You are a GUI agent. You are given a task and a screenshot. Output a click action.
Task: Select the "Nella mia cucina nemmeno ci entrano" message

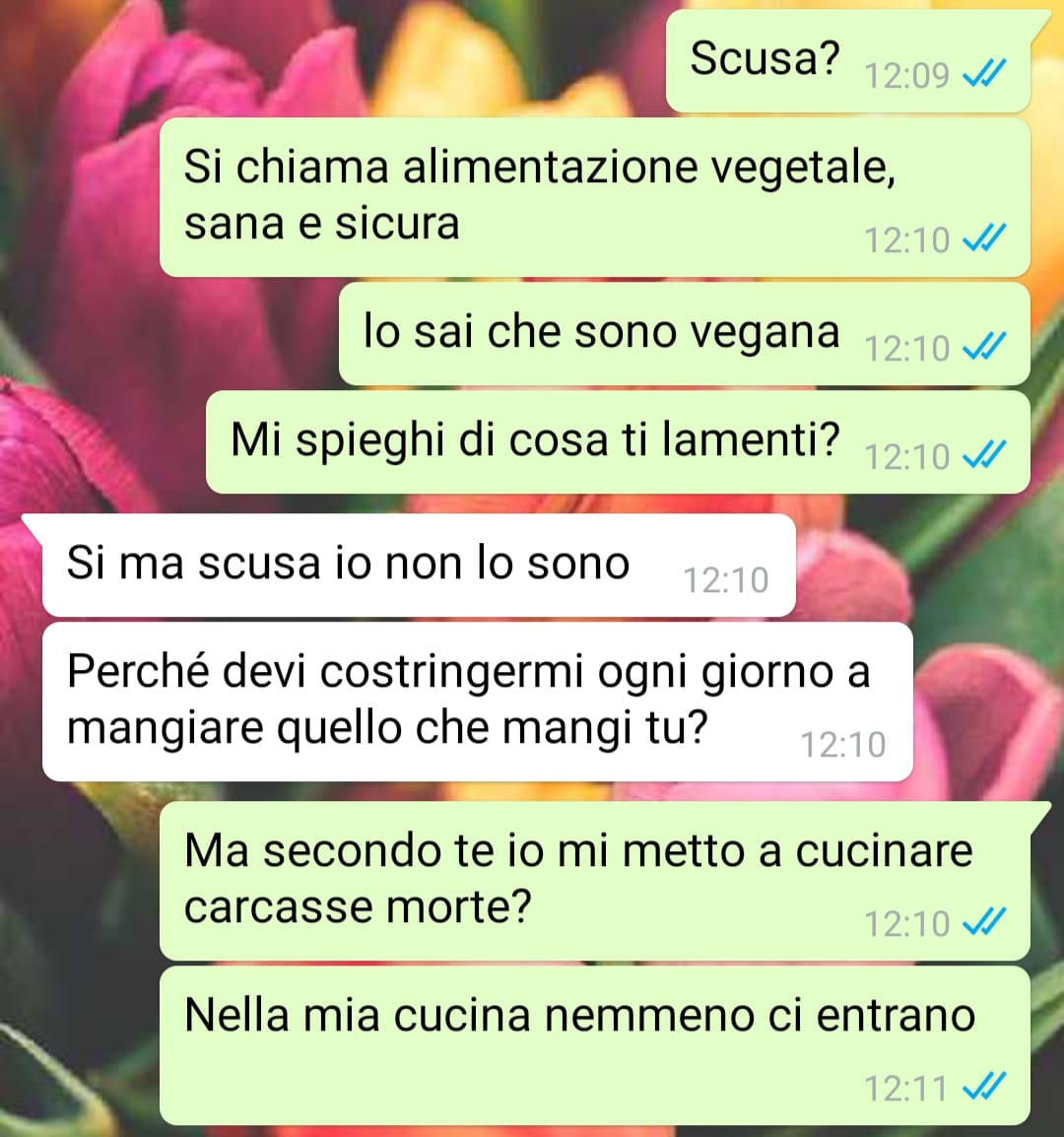595,1045
